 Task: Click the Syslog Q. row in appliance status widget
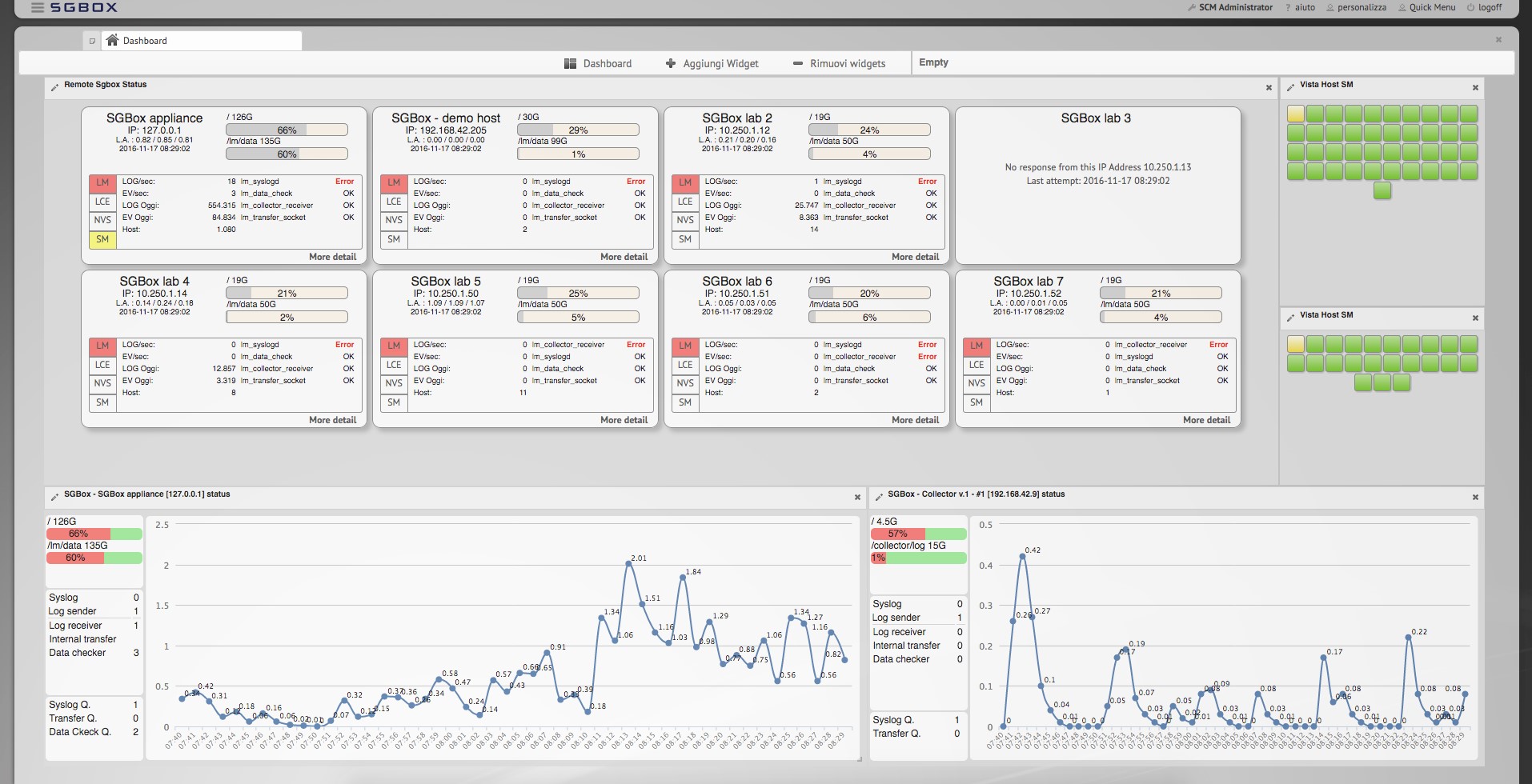[x=94, y=705]
